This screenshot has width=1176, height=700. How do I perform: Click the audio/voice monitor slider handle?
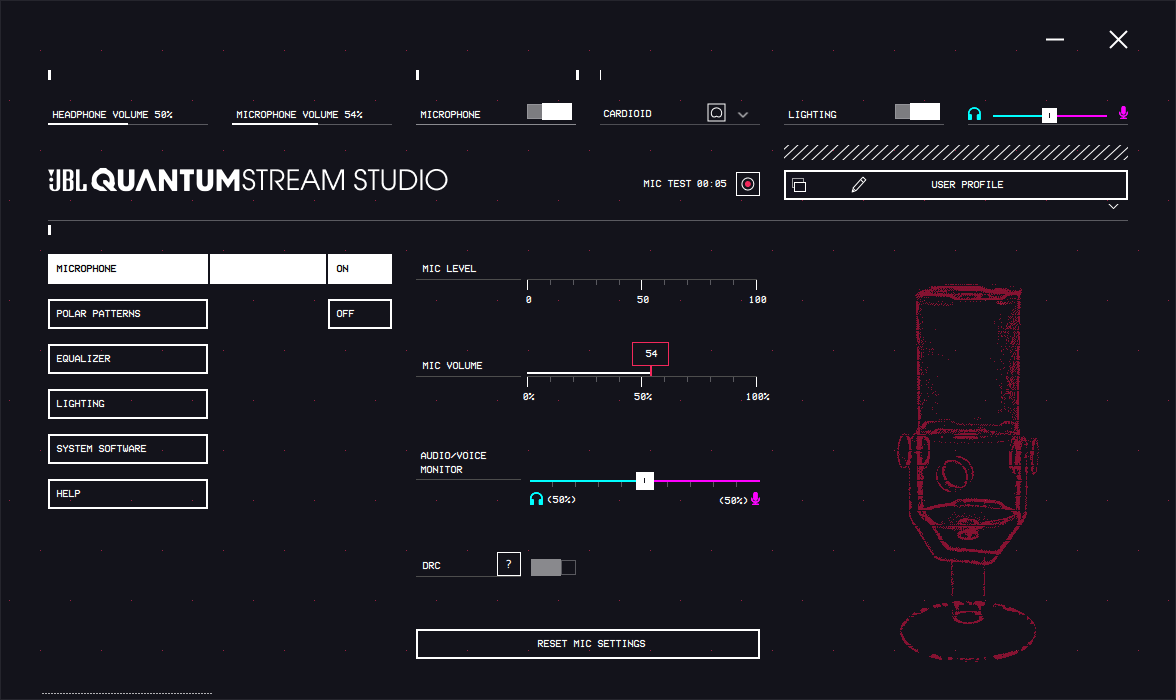[644, 481]
